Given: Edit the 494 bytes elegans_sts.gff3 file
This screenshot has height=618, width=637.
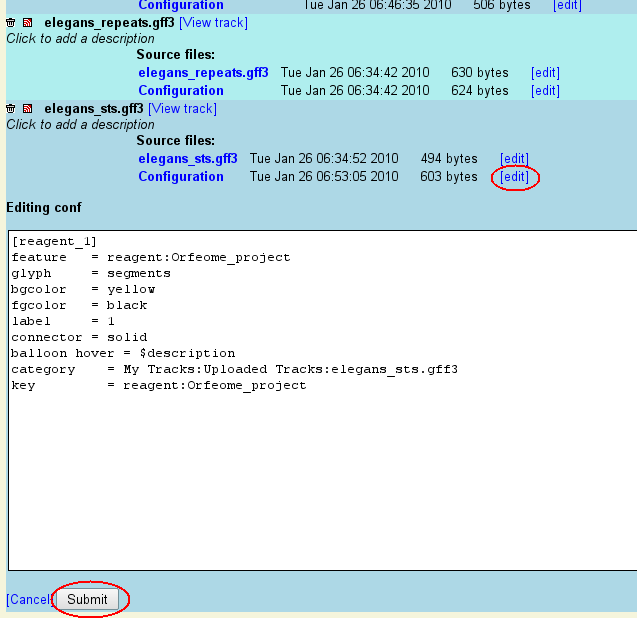Looking at the screenshot, I should [x=514, y=159].
